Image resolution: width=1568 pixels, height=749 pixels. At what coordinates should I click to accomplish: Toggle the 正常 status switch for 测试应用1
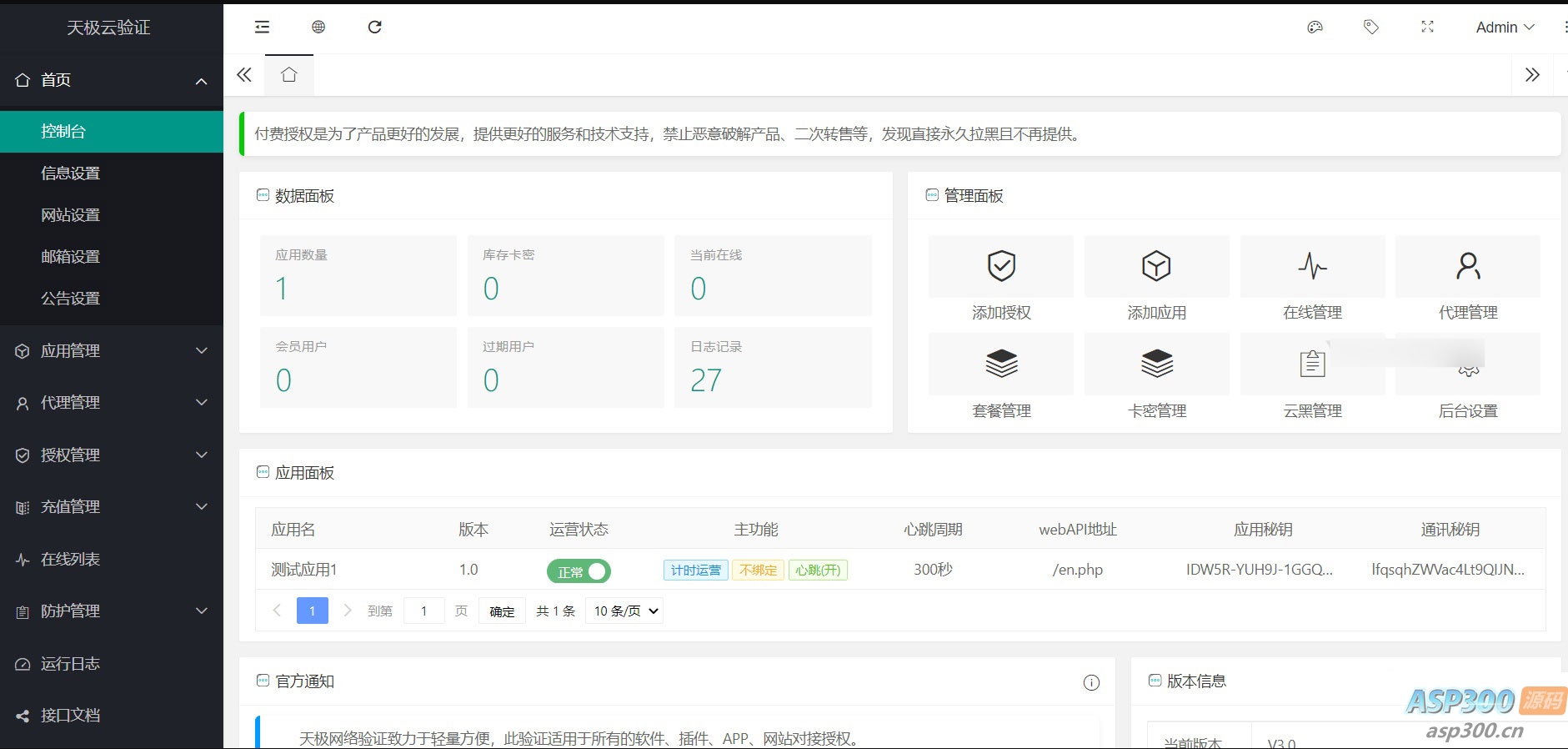[579, 571]
